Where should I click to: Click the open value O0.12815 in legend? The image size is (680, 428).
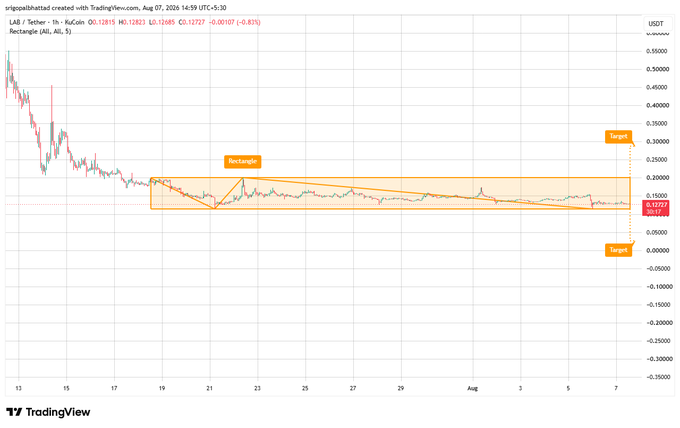click(x=101, y=22)
